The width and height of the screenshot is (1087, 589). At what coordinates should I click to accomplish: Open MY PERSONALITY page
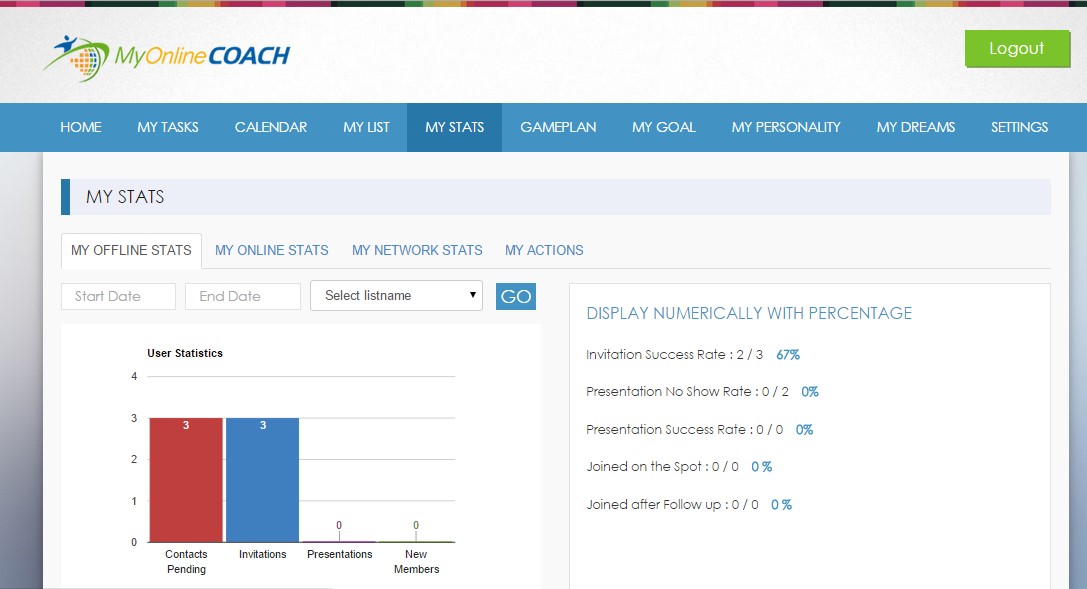tap(786, 127)
